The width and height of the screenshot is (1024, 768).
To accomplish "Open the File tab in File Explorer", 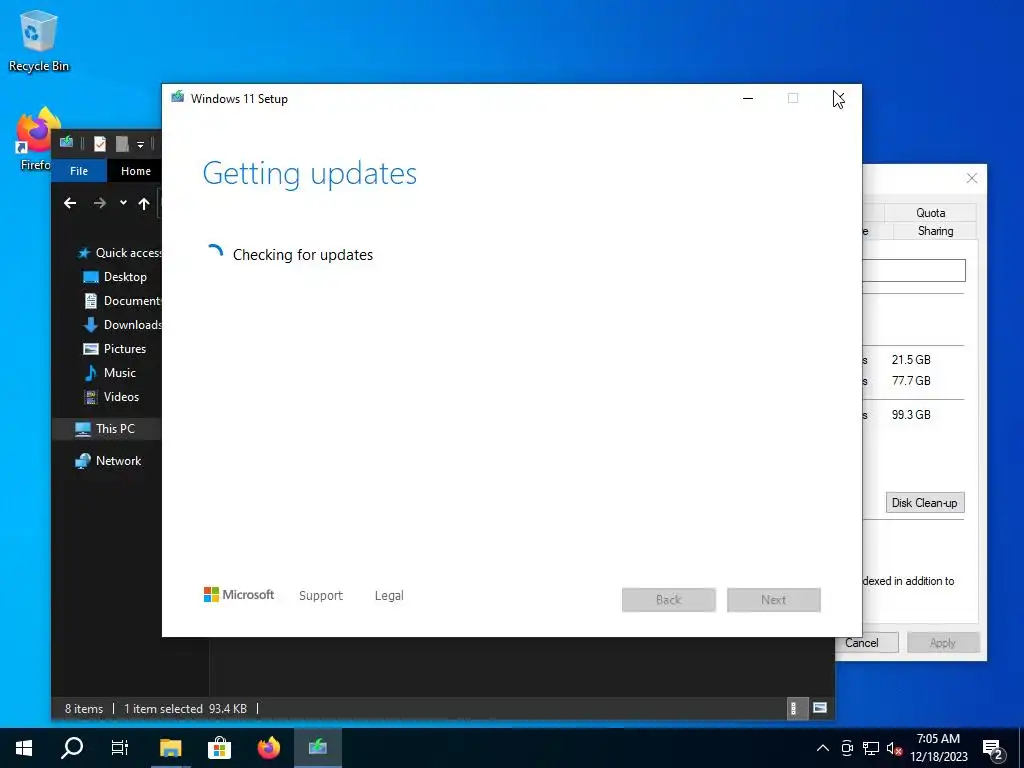I will point(79,171).
